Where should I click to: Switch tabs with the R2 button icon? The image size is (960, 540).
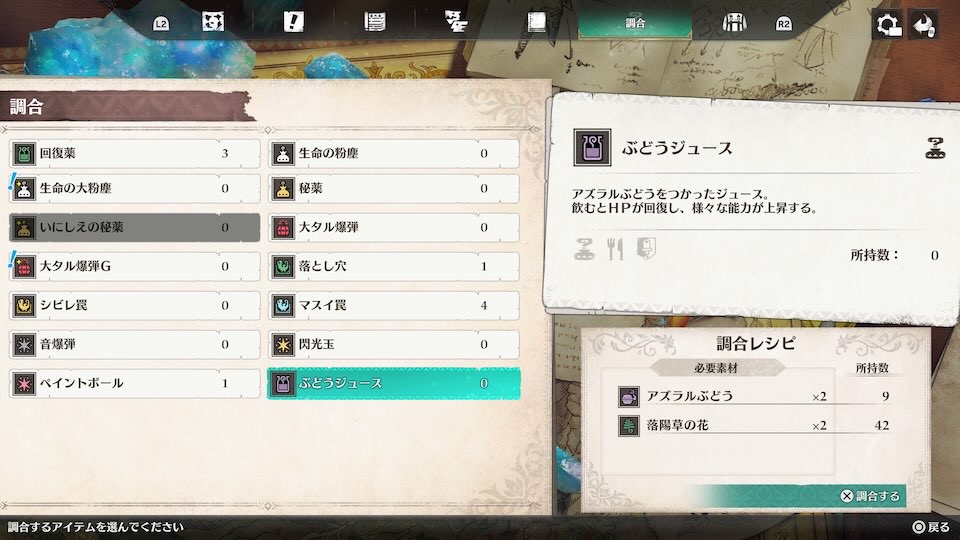tap(783, 24)
